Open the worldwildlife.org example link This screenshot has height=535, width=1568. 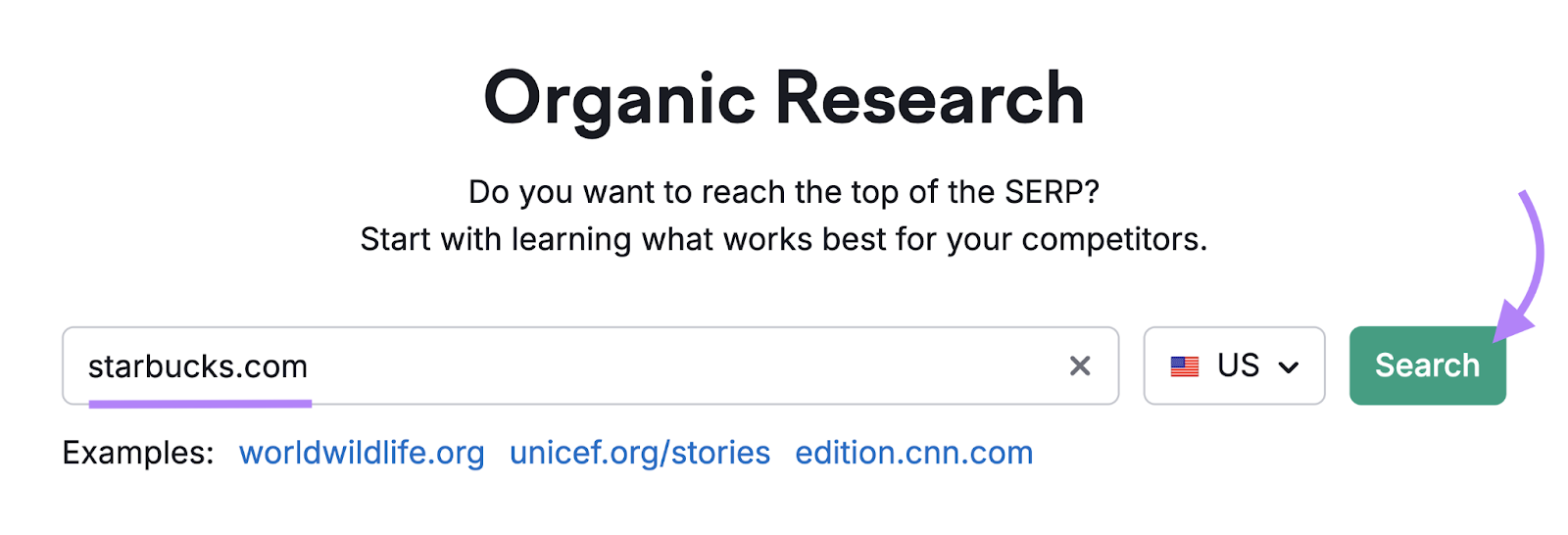point(362,453)
